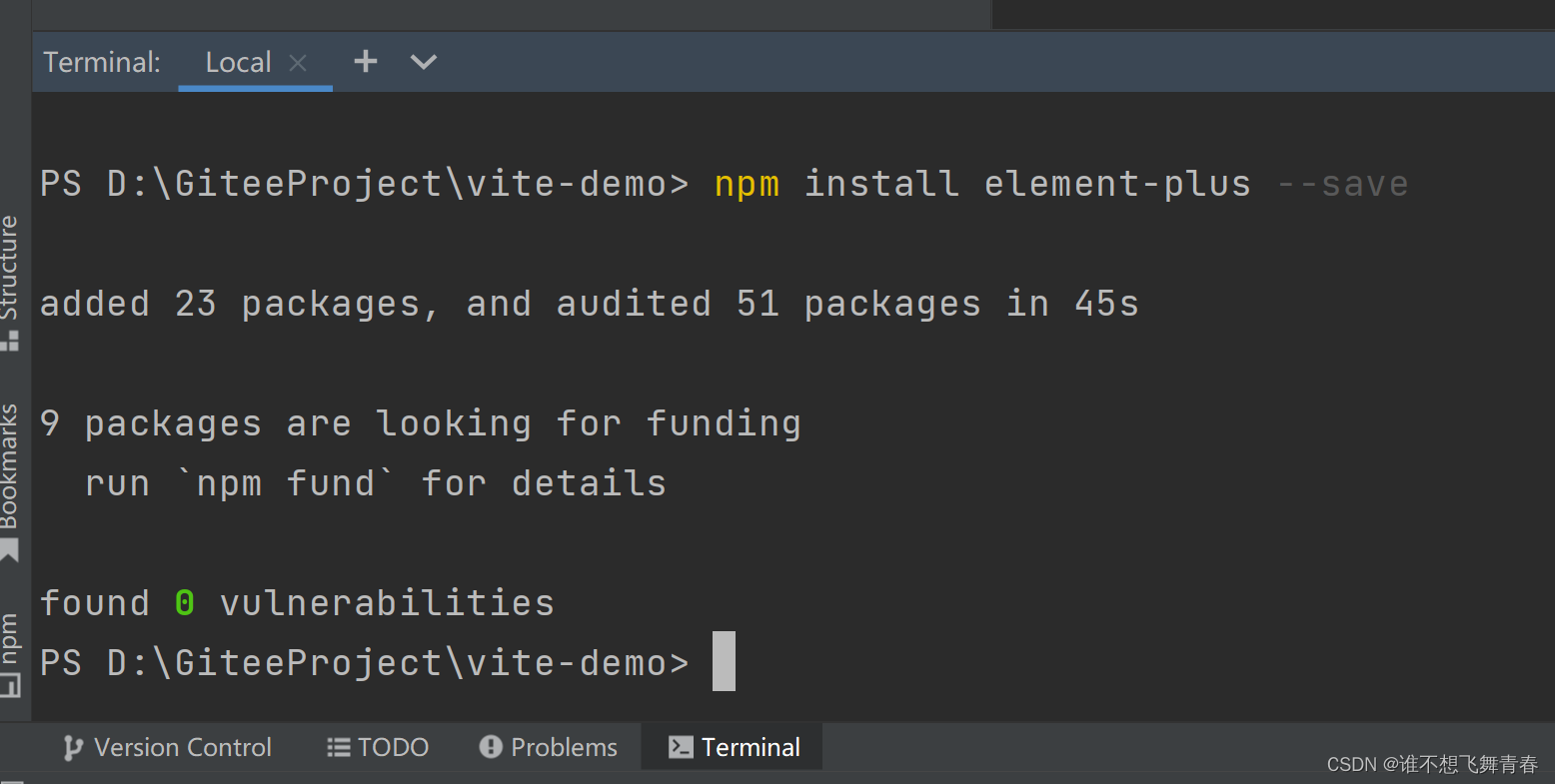Click the Problems exclamation icon
The image size is (1555, 784).
pos(490,746)
